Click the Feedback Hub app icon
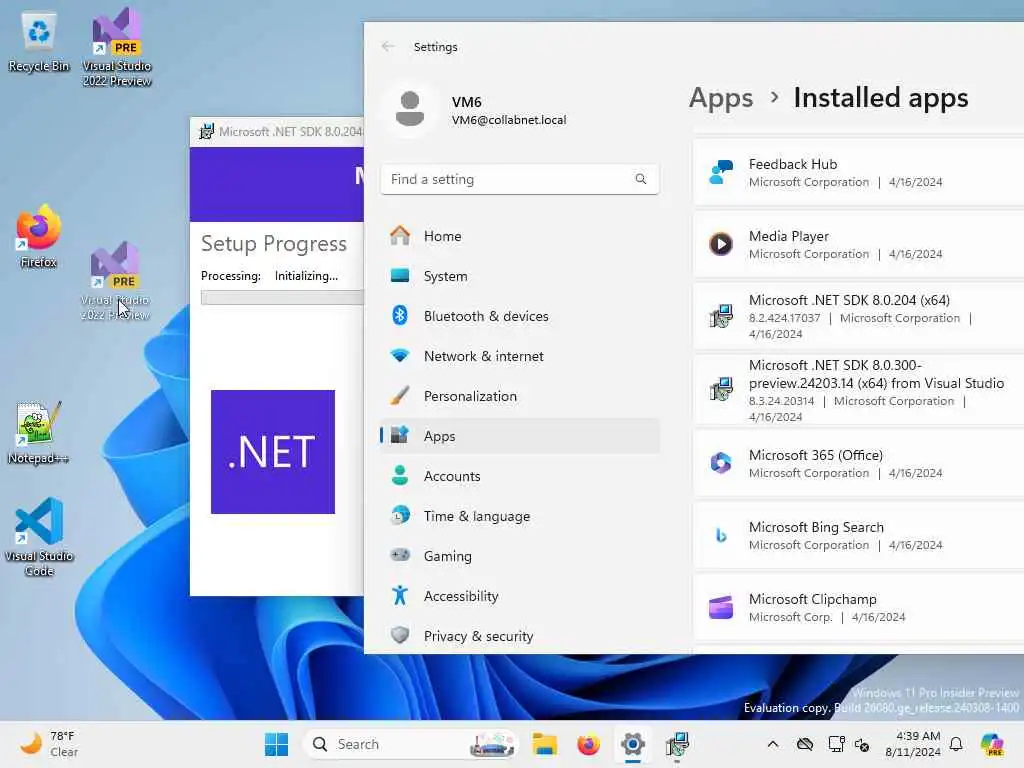1024x768 pixels. [721, 172]
